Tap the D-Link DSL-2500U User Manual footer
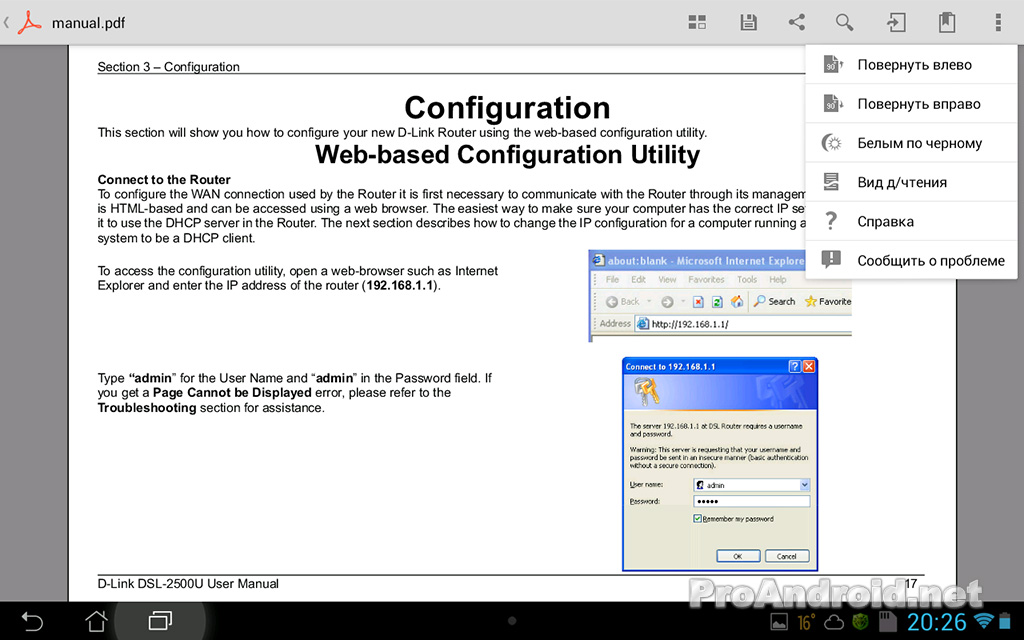Viewport: 1024px width, 640px height. (188, 584)
